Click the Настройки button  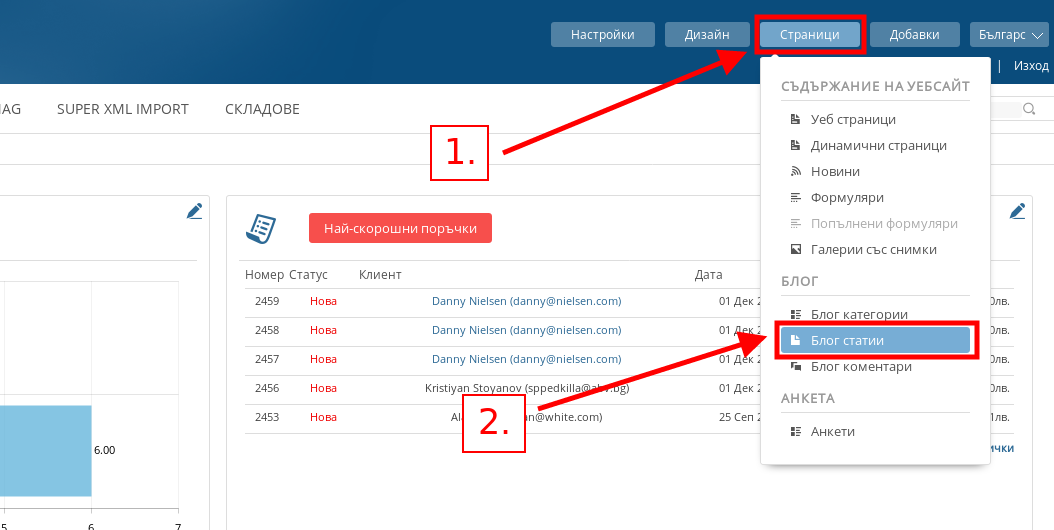coord(602,34)
